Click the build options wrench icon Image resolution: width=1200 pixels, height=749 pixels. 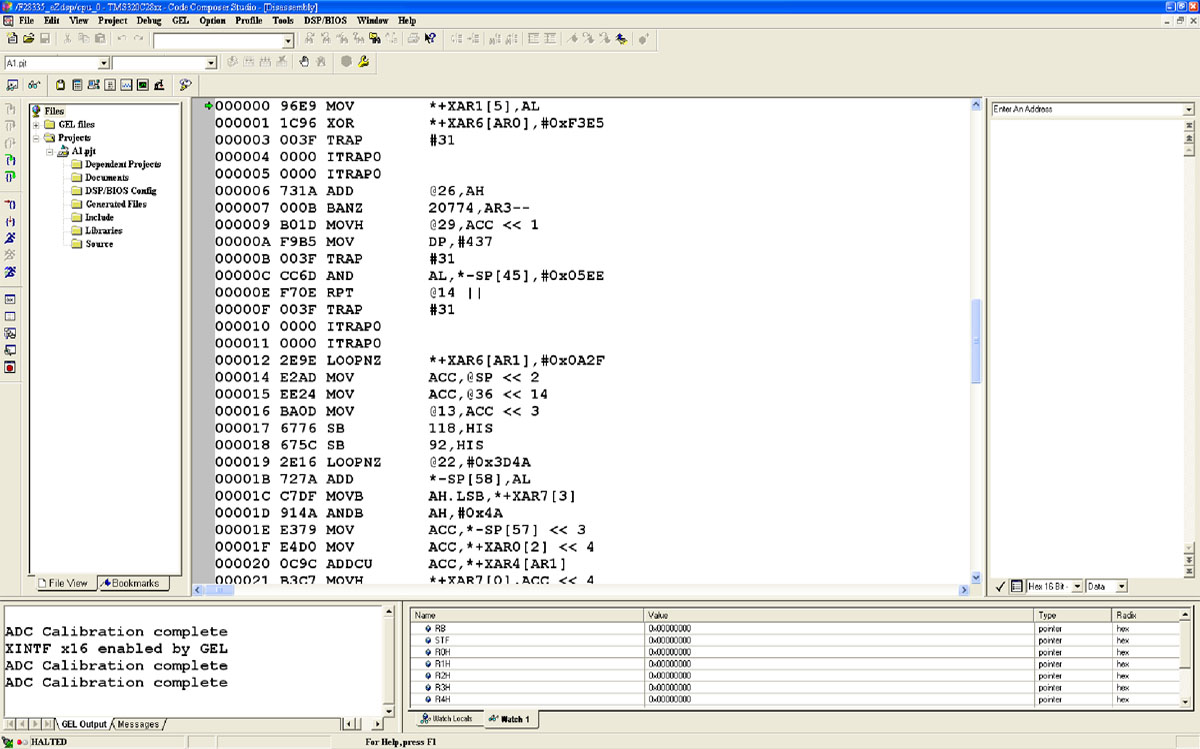pos(363,62)
